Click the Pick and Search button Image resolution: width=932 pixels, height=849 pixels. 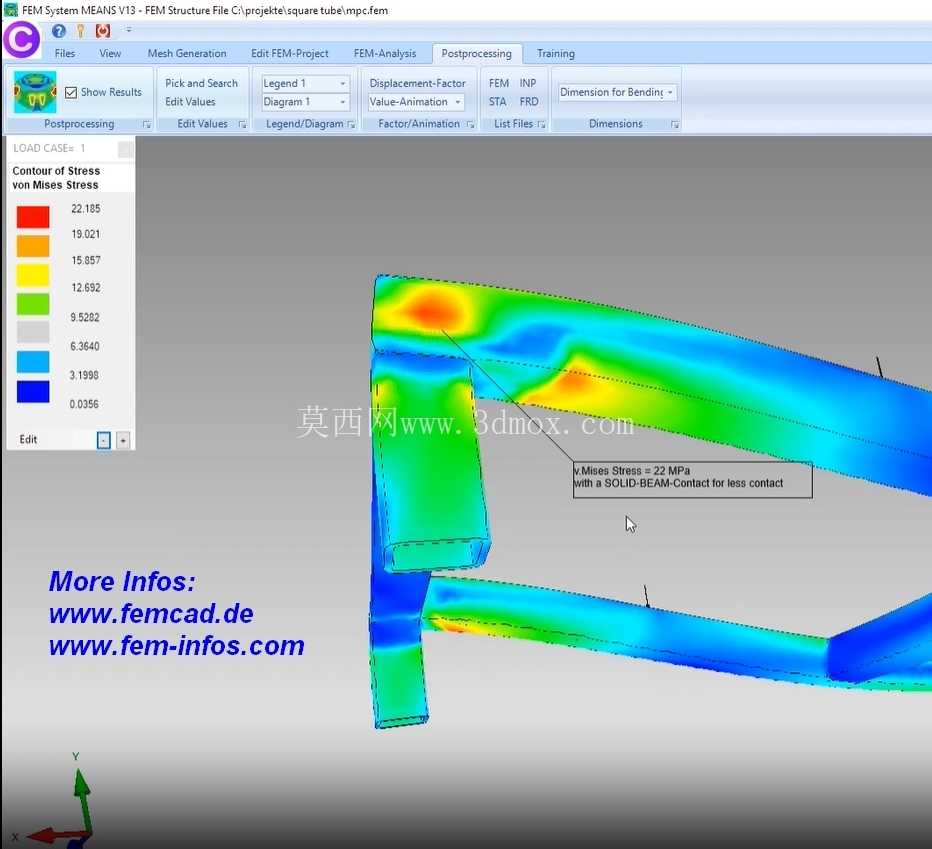201,83
